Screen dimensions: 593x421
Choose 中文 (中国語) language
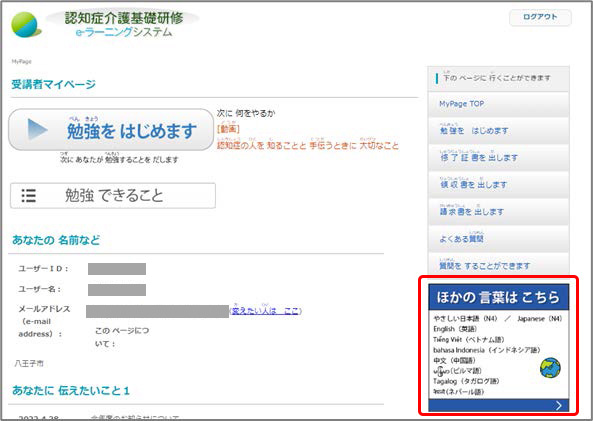pos(455,360)
